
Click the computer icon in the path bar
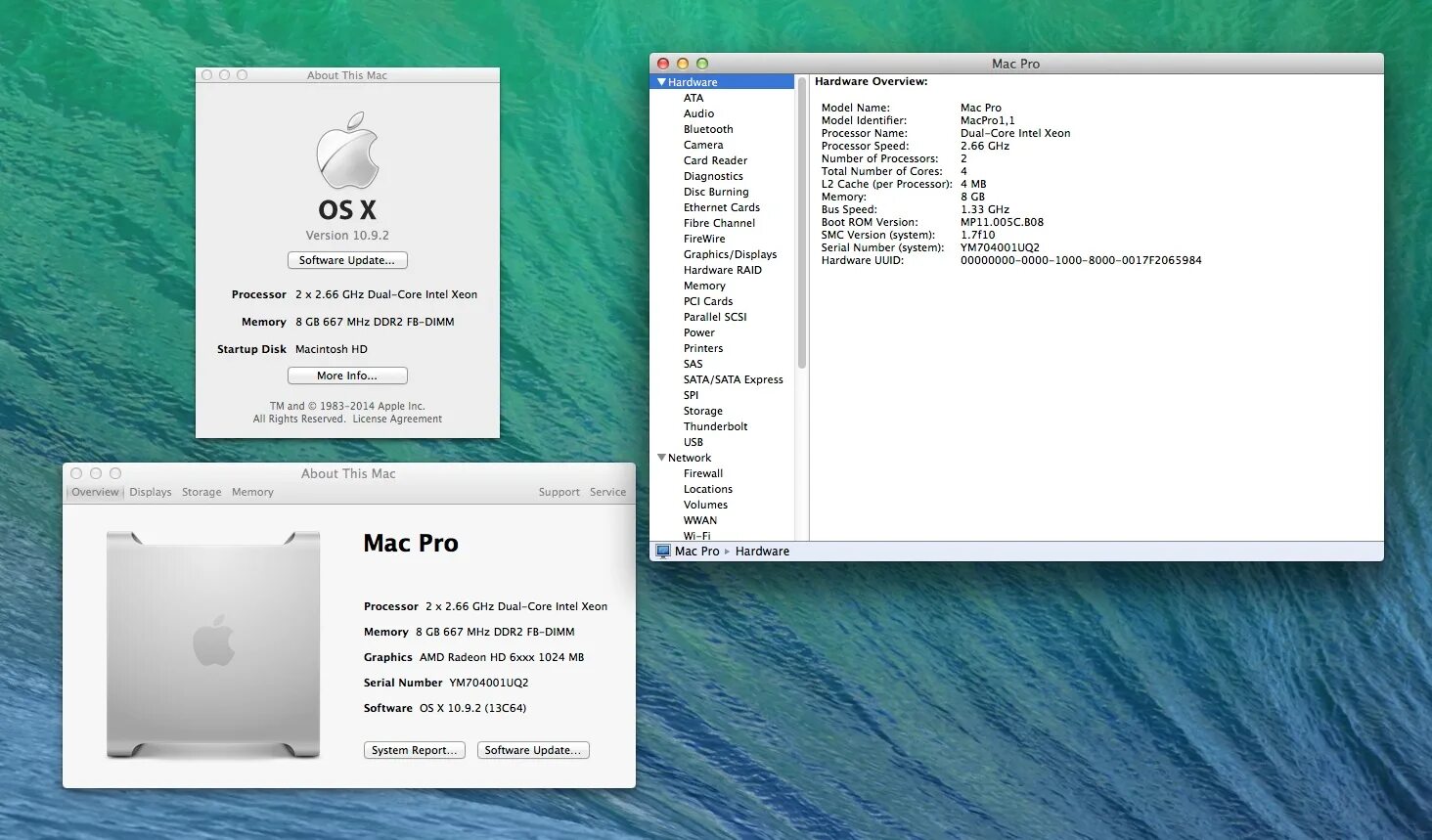tap(663, 552)
